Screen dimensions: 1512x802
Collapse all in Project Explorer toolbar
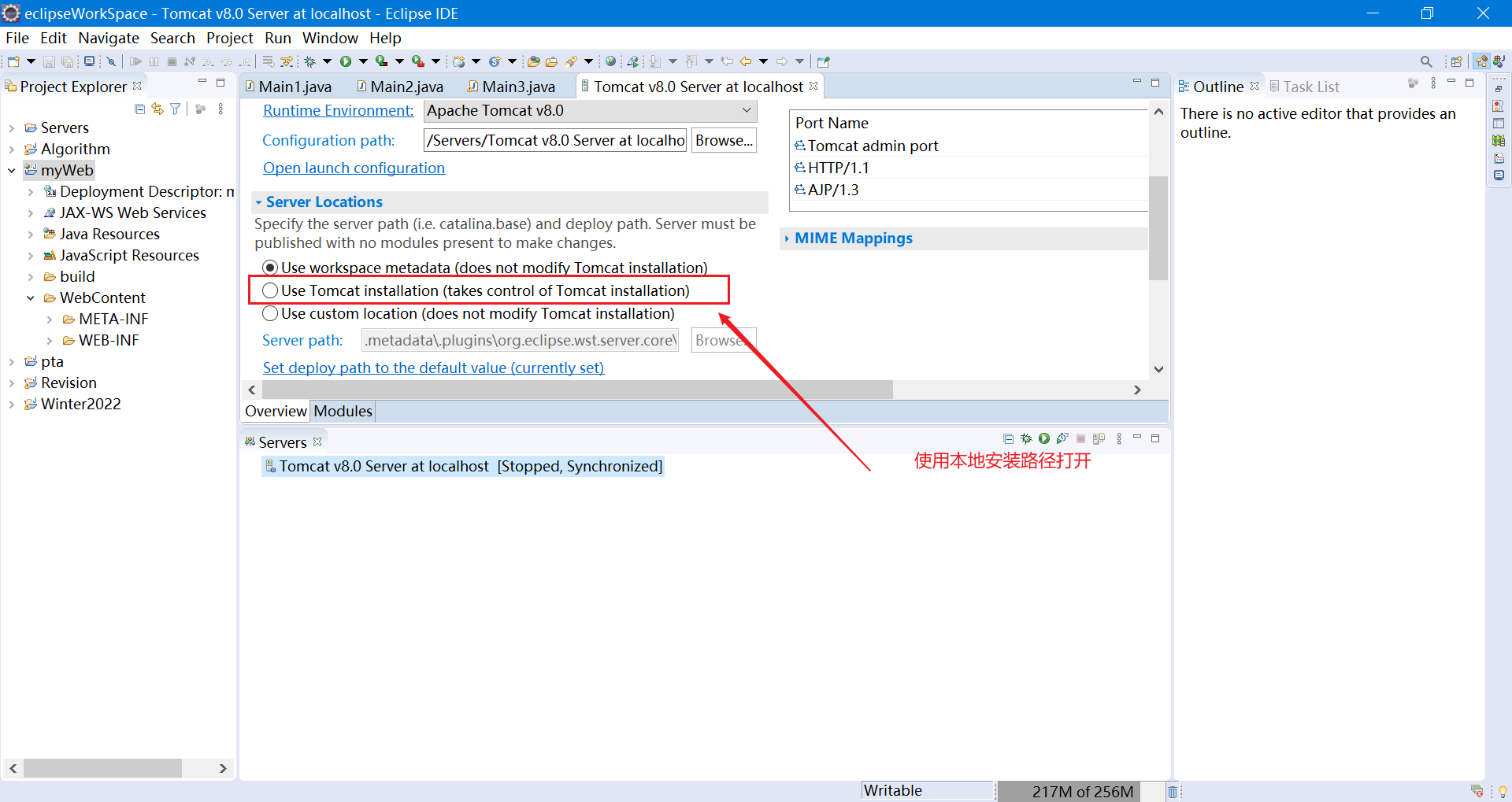tap(139, 109)
